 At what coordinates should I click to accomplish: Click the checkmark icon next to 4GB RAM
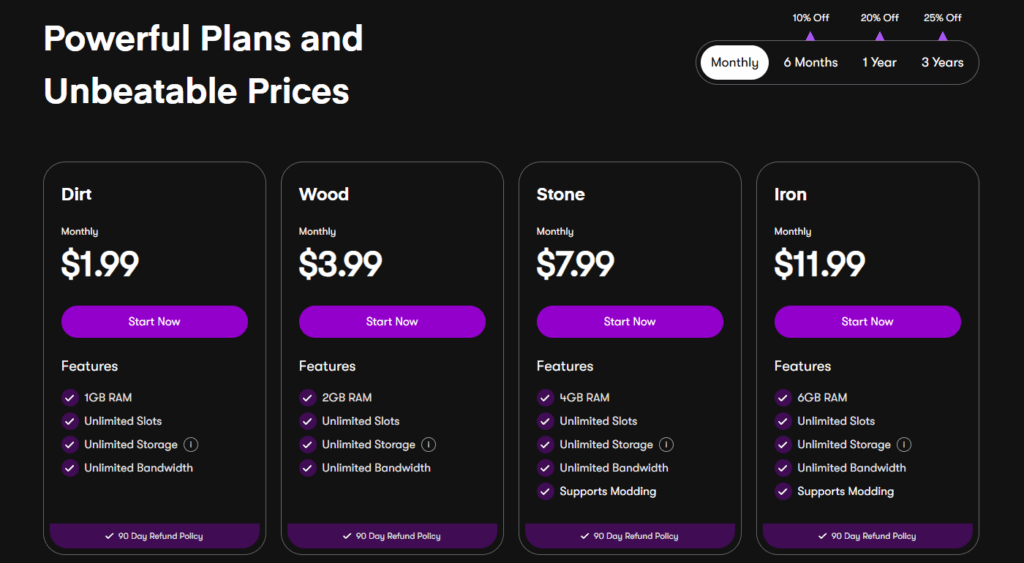(x=545, y=398)
